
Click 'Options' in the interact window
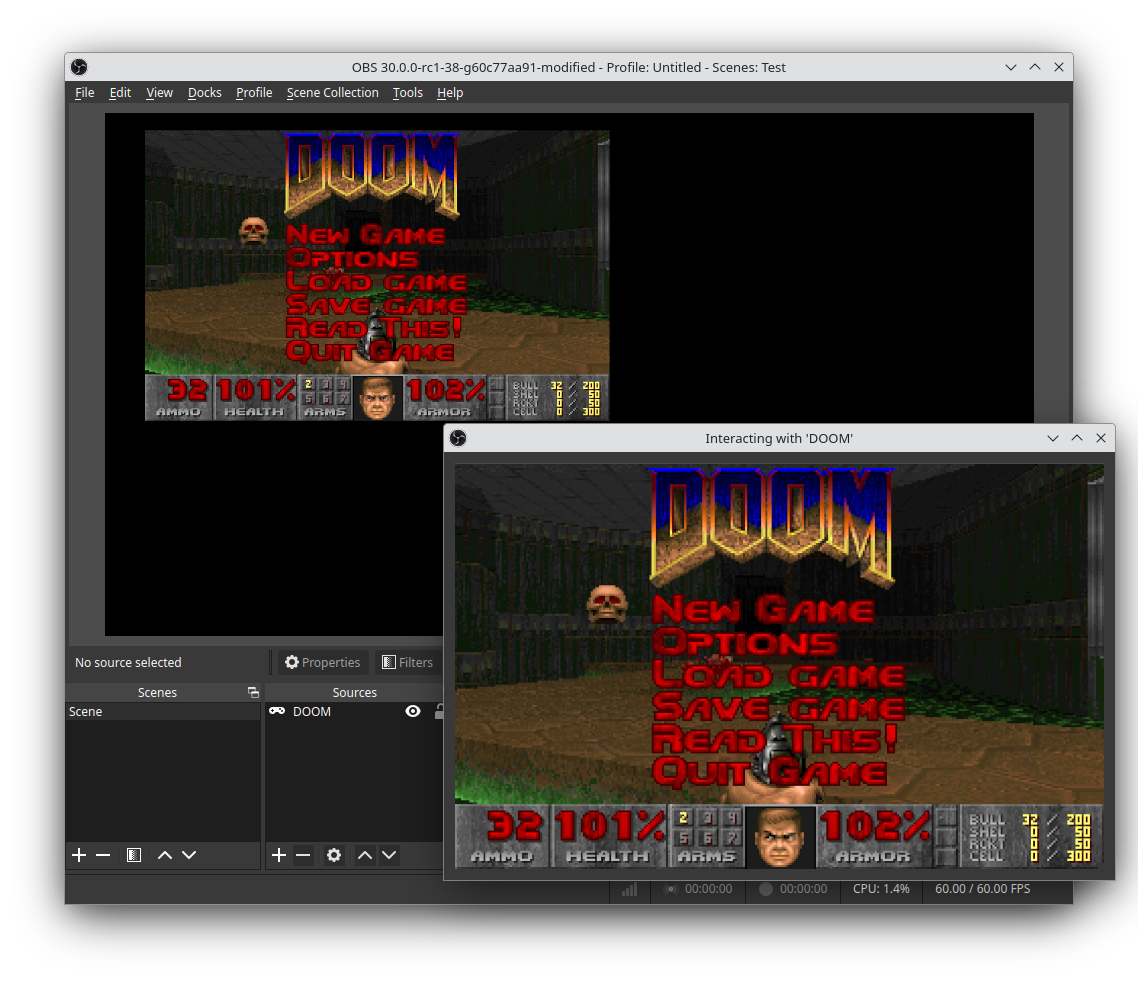(745, 642)
